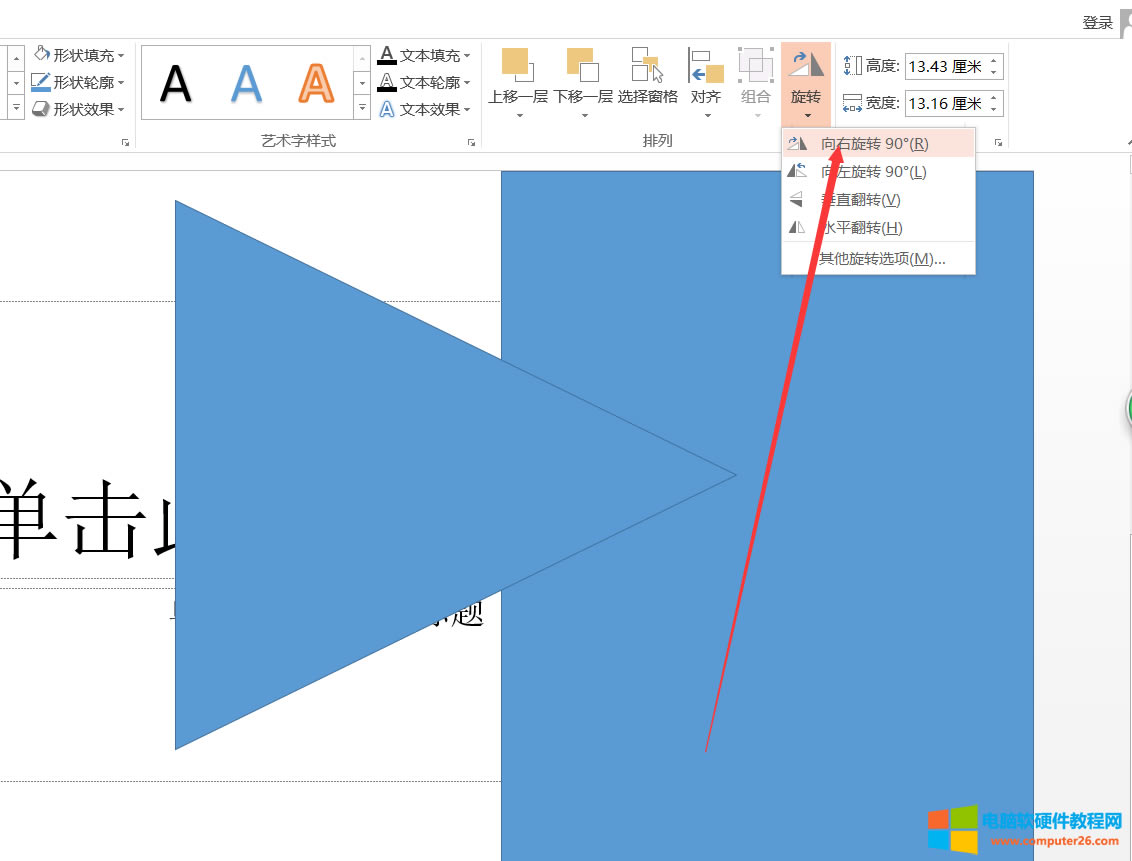Click Send Backward (下移一层) icon

click(x=581, y=65)
